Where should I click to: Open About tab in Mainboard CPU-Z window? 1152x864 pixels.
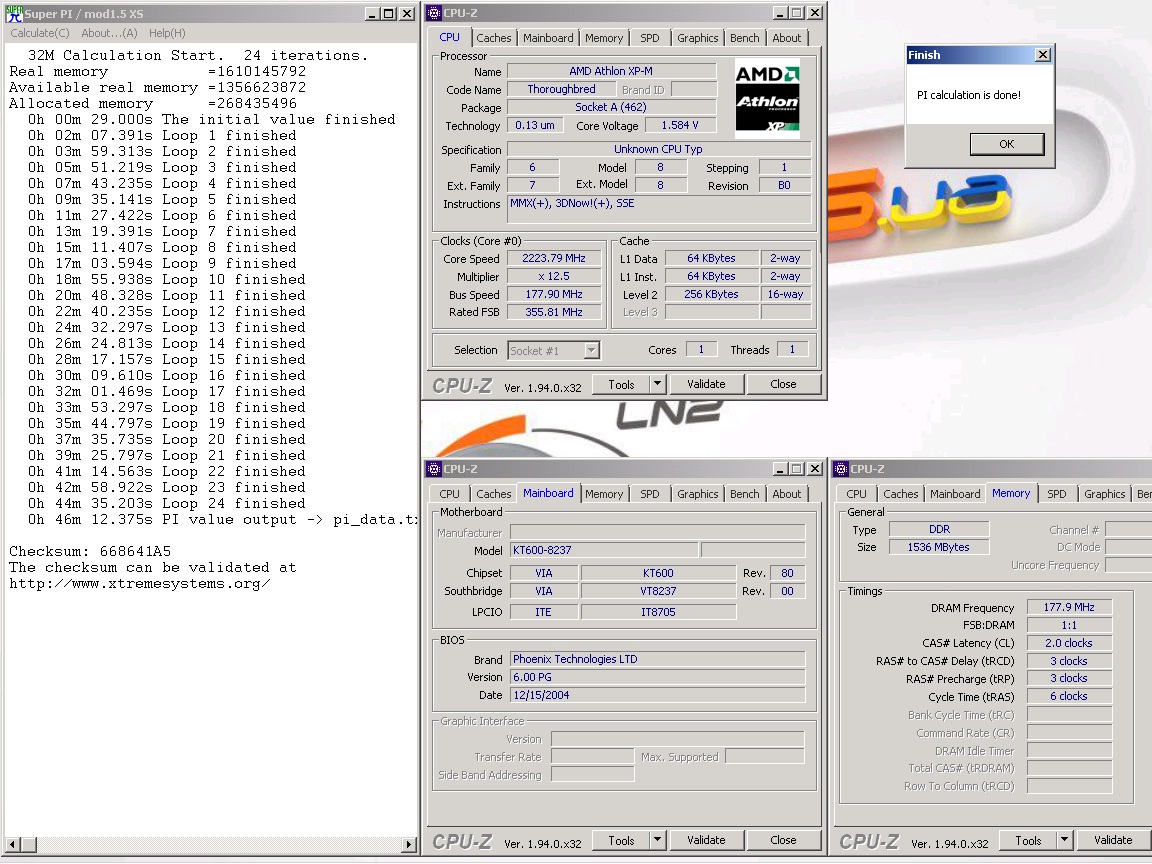pyautogui.click(x=786, y=494)
